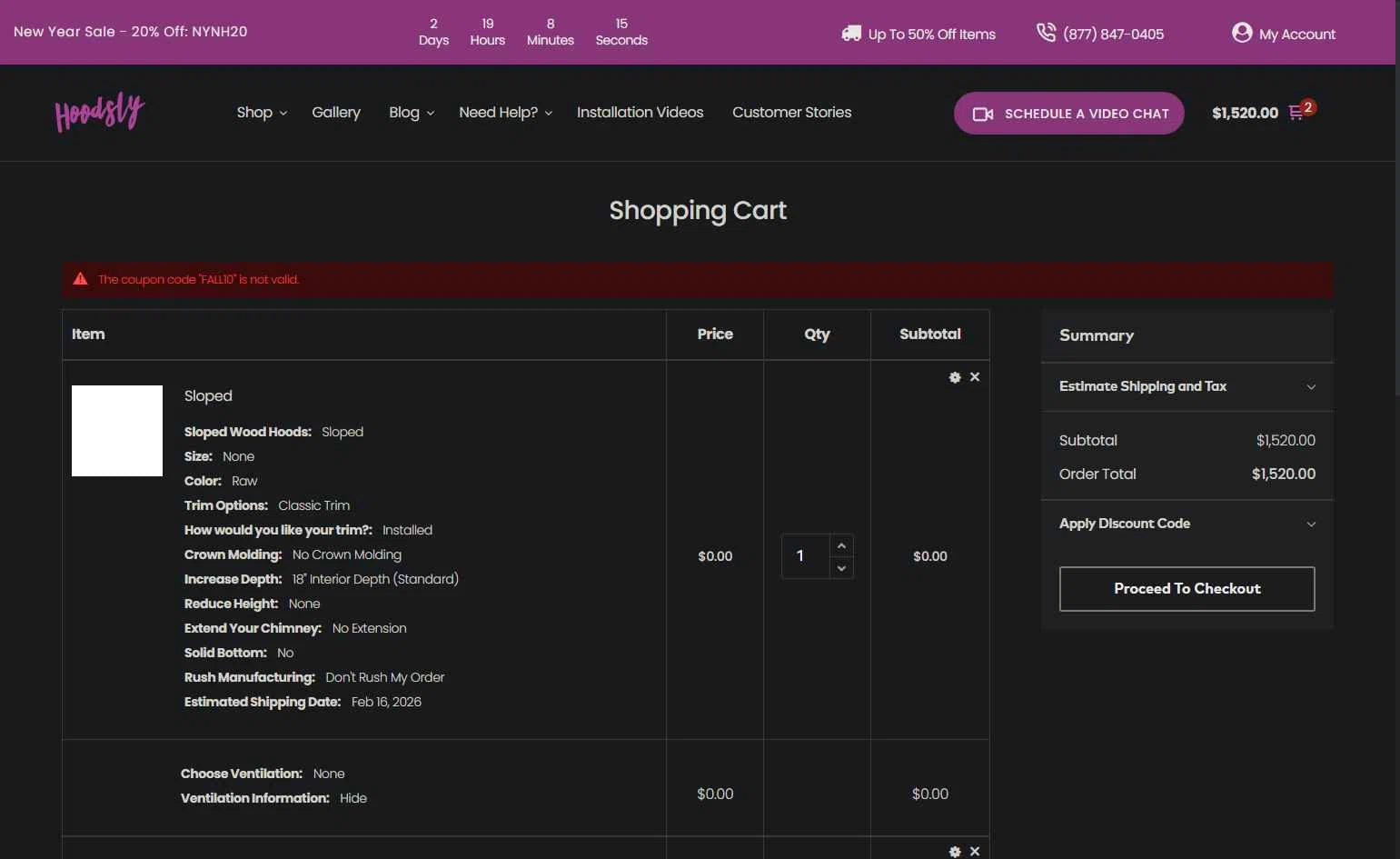
Task: Click the quantity input field showing 1
Action: tap(806, 556)
